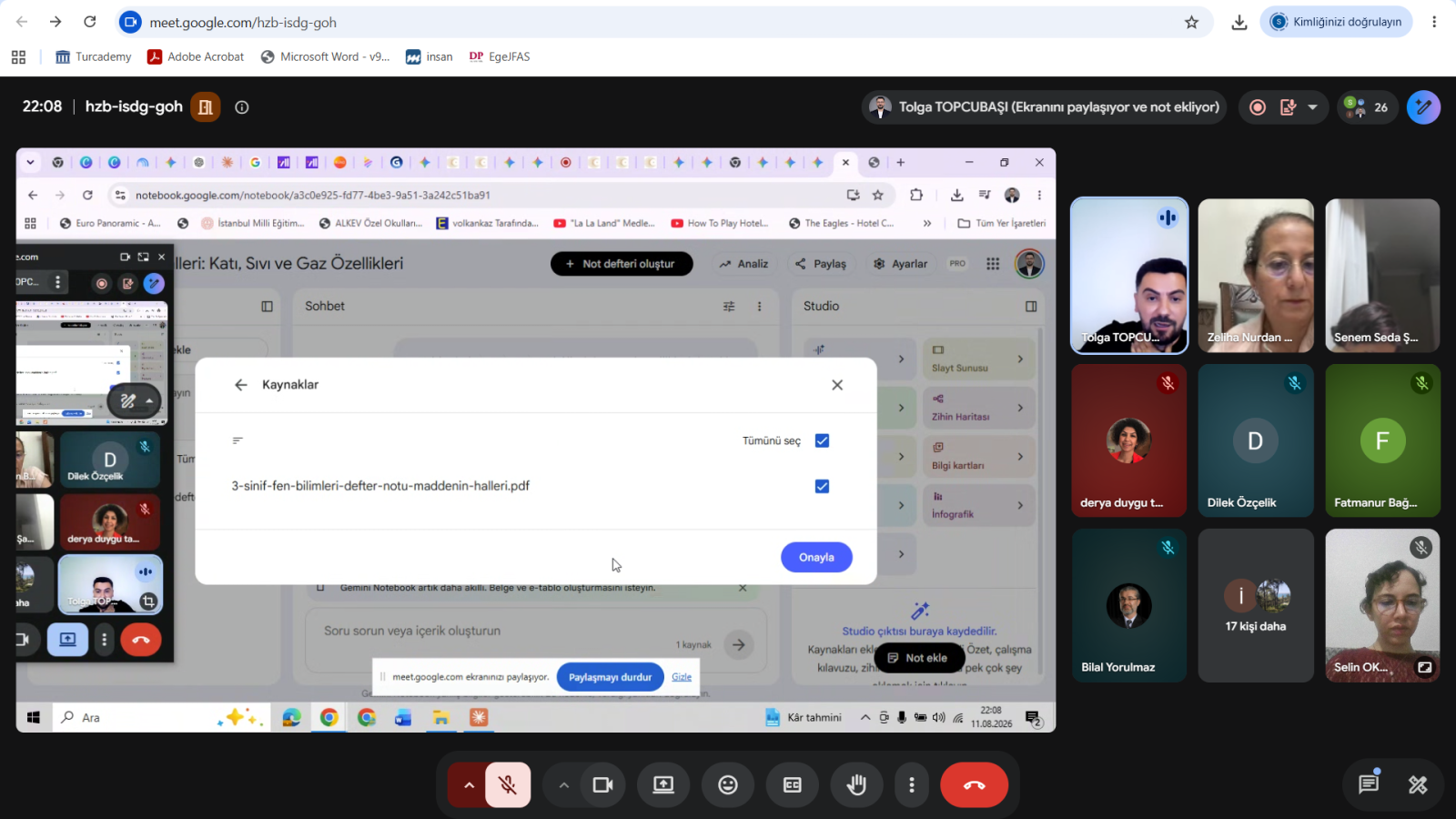Open the 17 kişi daha participants tile
Viewport: 1456px width, 819px height.
click(x=1256, y=606)
